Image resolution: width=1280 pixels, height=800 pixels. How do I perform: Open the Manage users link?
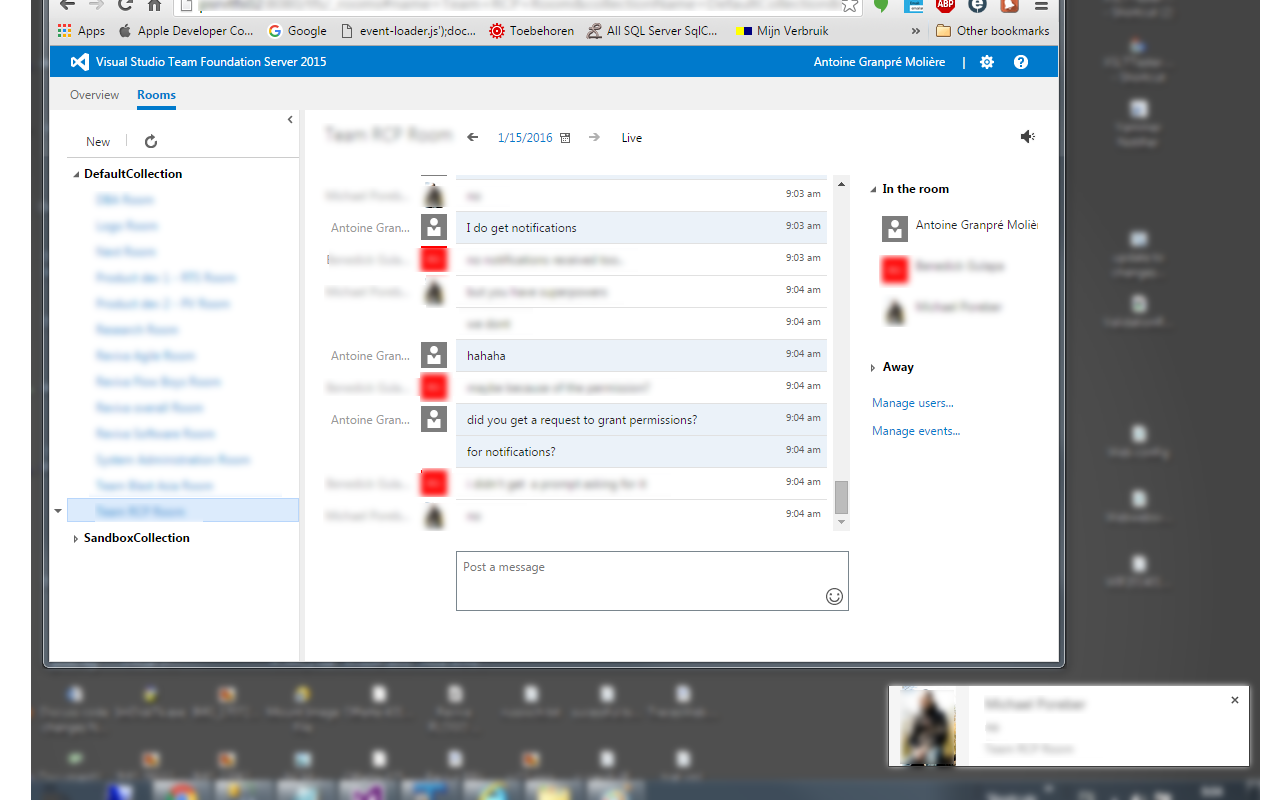coord(913,403)
